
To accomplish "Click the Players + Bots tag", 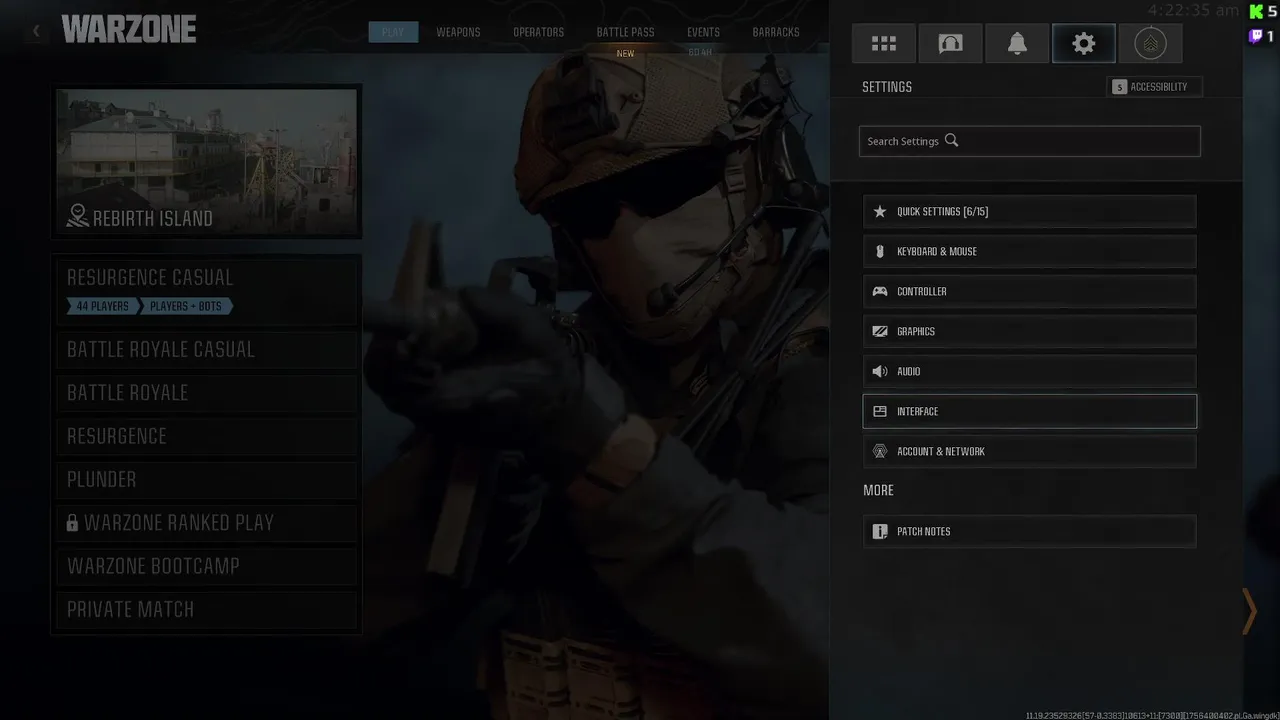I will pos(186,306).
